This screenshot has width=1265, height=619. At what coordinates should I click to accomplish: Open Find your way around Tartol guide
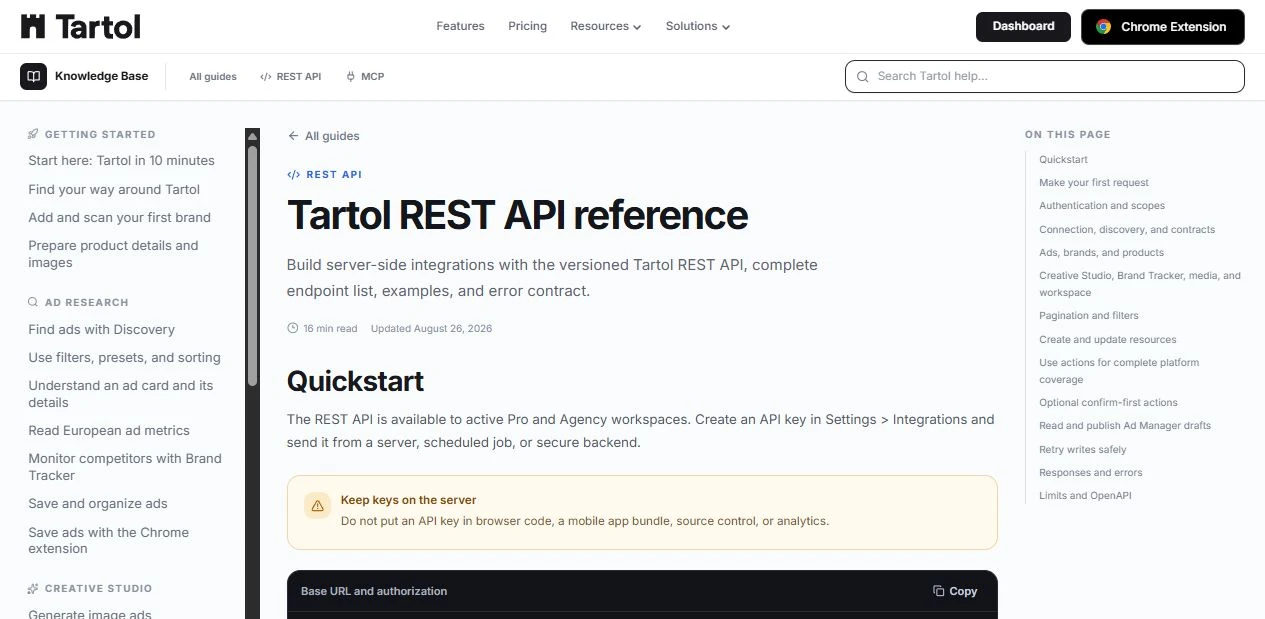(114, 189)
